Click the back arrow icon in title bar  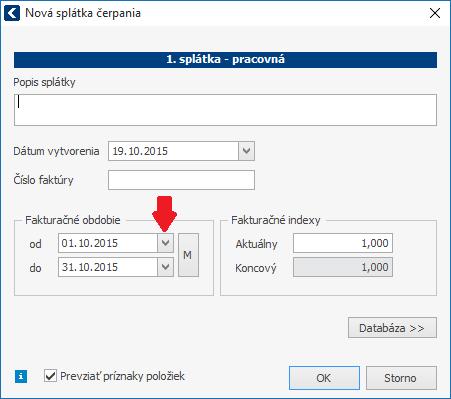click(x=12, y=14)
